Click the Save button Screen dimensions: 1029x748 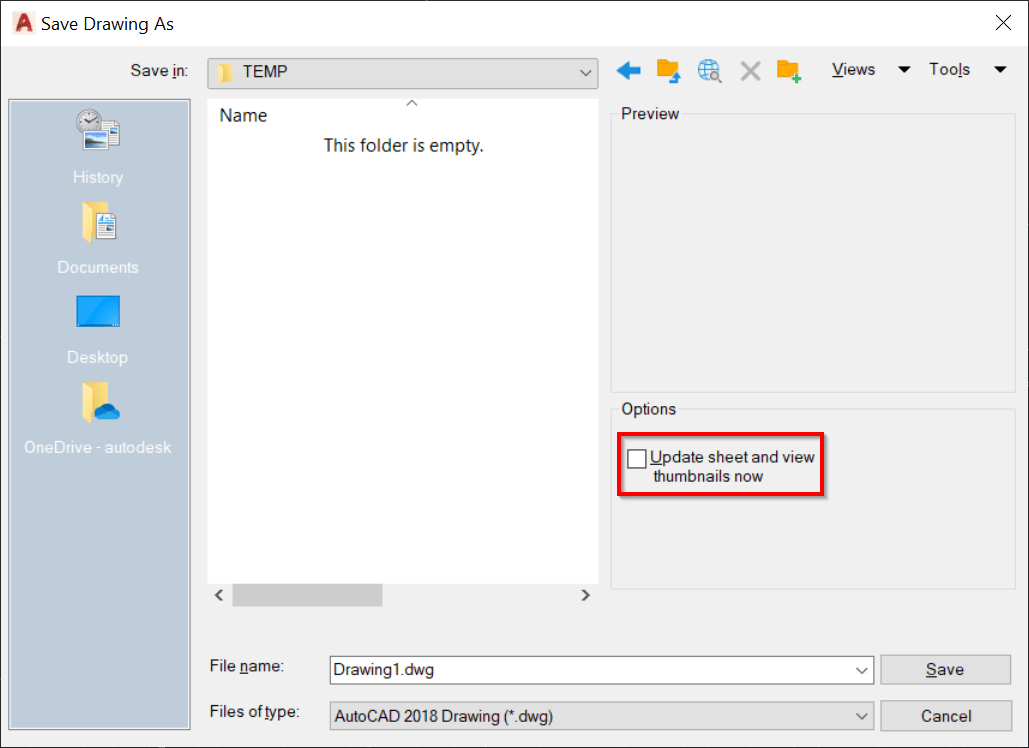point(945,670)
